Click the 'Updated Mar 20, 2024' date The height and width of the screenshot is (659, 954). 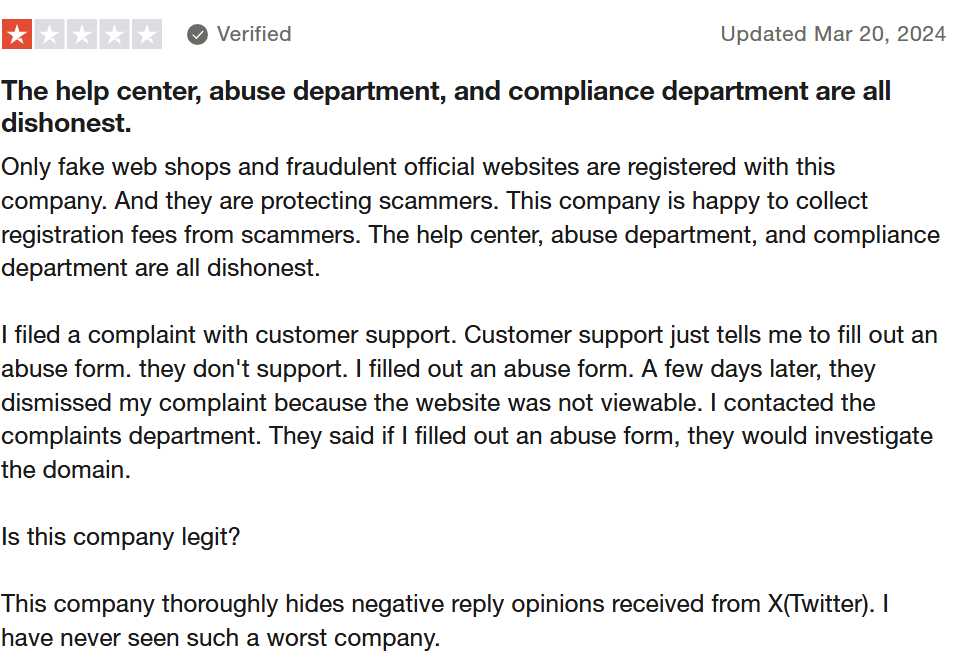pos(832,35)
